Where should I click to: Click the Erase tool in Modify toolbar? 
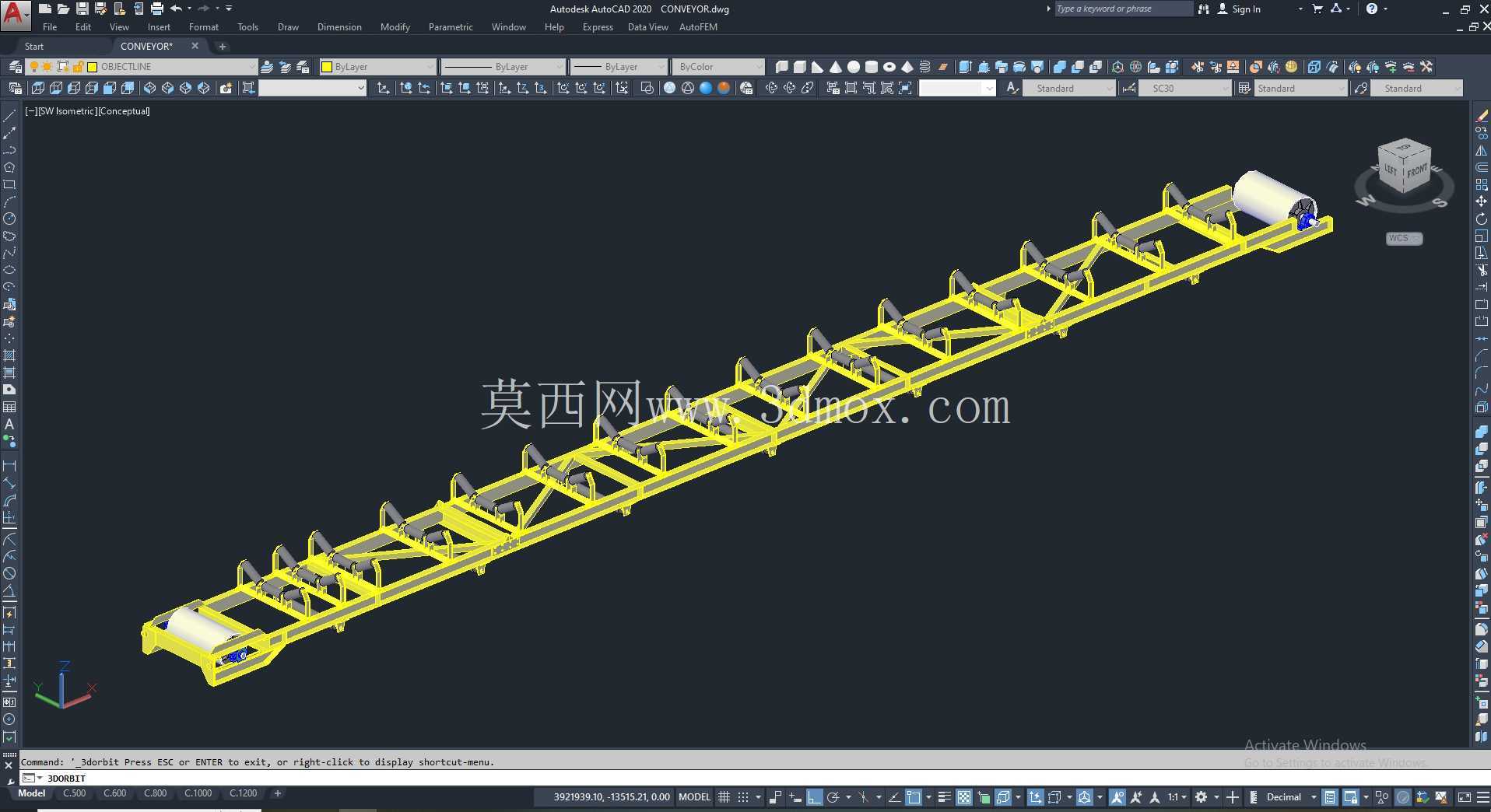(1482, 116)
